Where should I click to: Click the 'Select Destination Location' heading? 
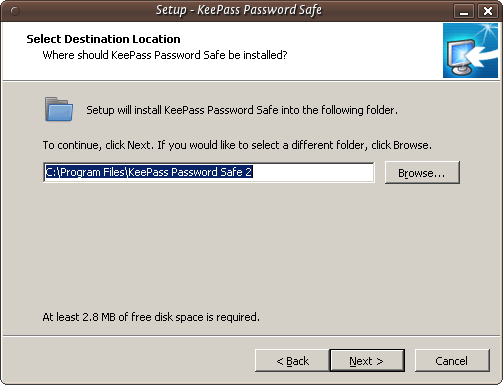[103, 39]
